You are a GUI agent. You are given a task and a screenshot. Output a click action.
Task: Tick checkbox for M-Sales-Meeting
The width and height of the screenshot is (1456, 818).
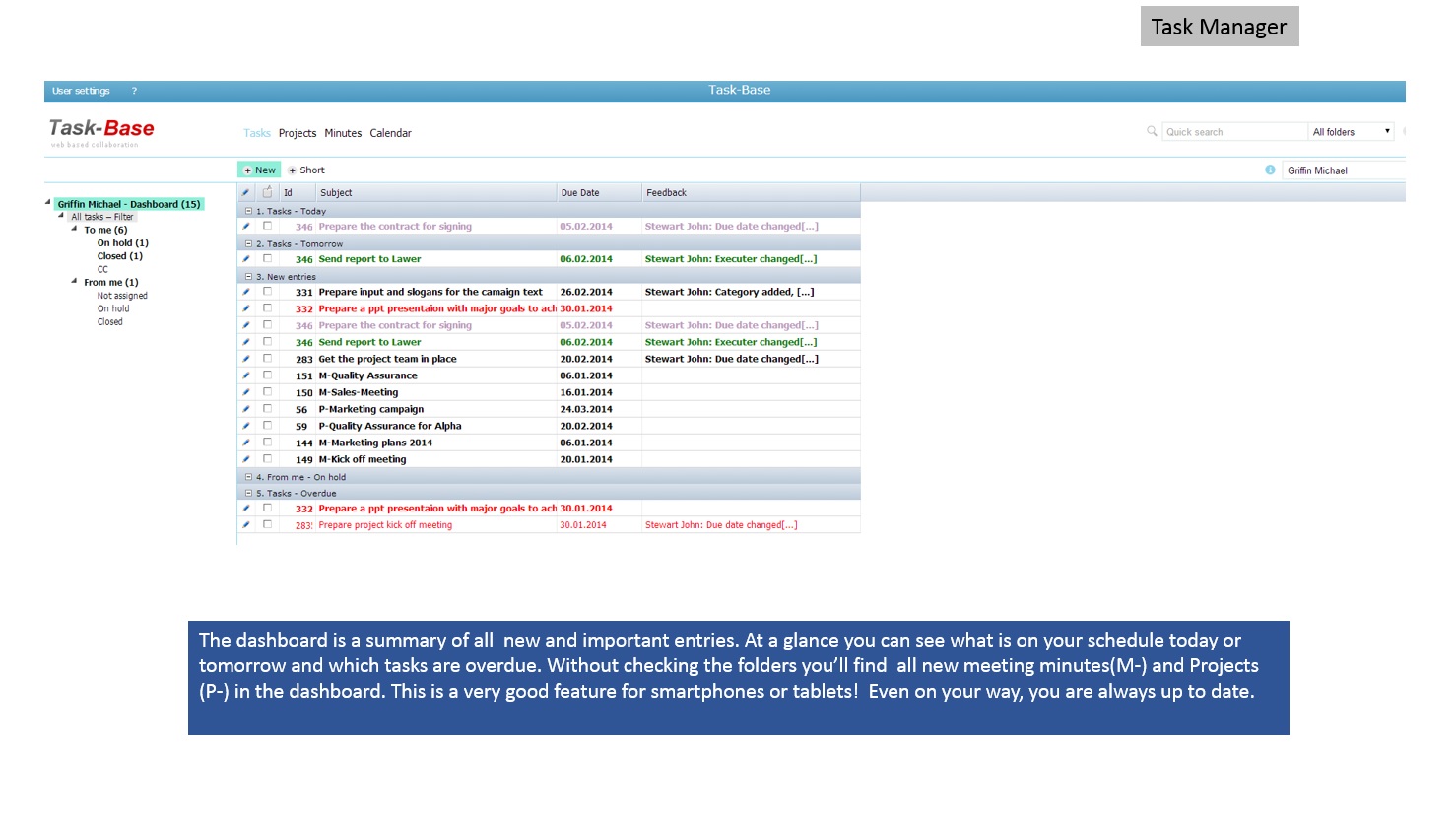tap(267, 392)
